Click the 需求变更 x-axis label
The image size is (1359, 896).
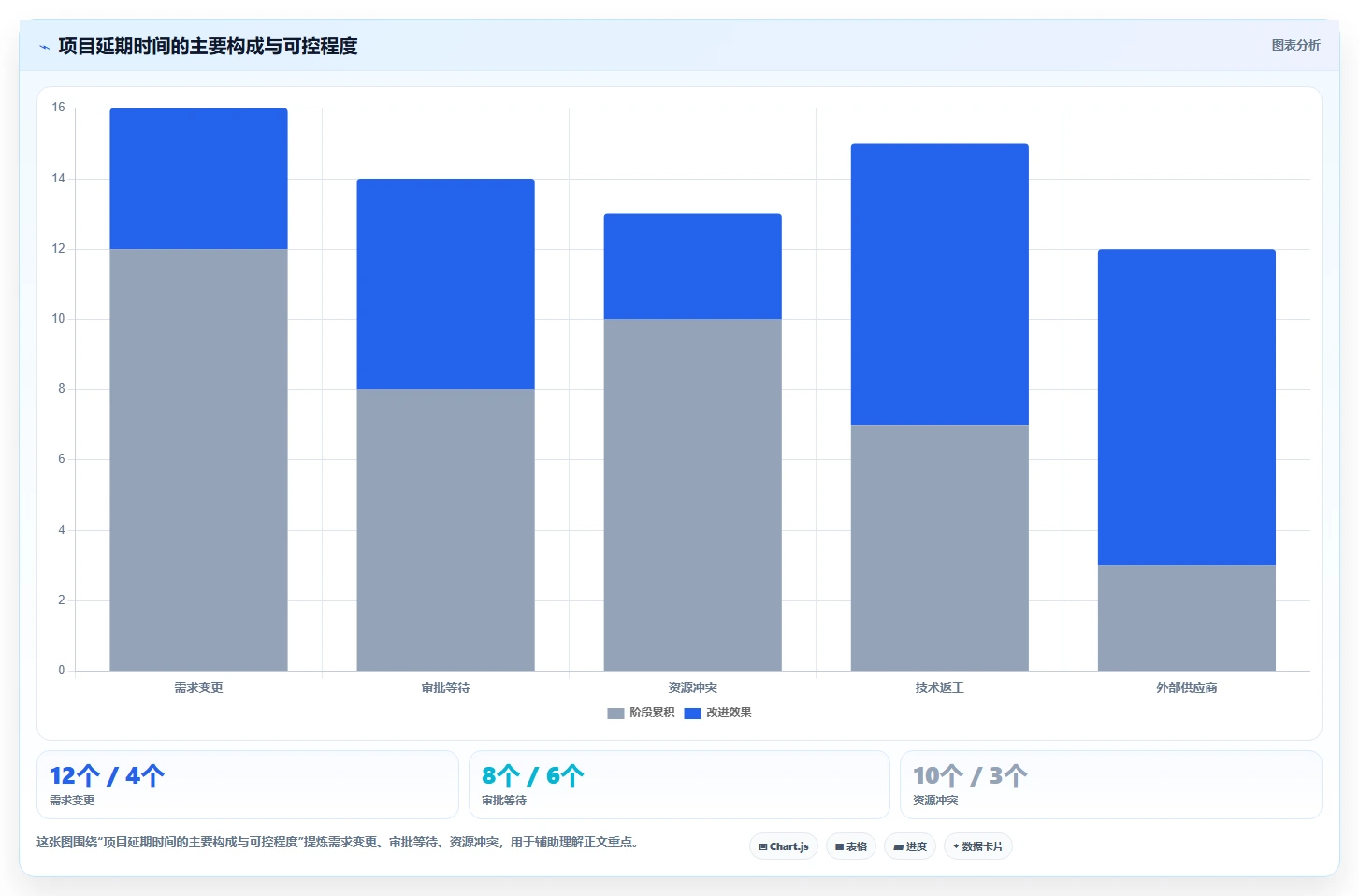(x=198, y=687)
